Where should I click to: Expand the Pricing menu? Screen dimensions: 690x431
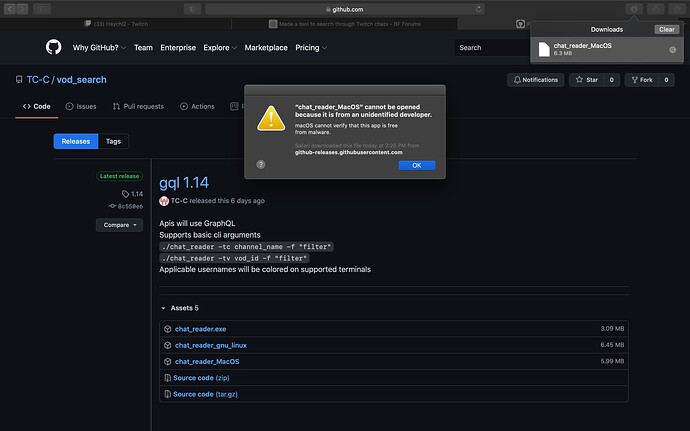(x=311, y=48)
